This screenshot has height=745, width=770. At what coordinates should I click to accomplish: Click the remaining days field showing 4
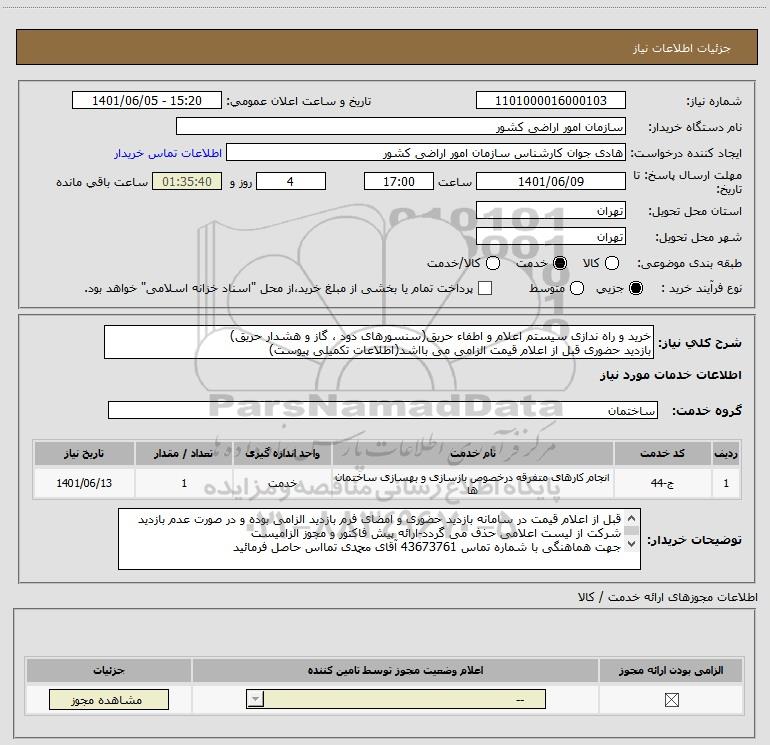tap(291, 181)
